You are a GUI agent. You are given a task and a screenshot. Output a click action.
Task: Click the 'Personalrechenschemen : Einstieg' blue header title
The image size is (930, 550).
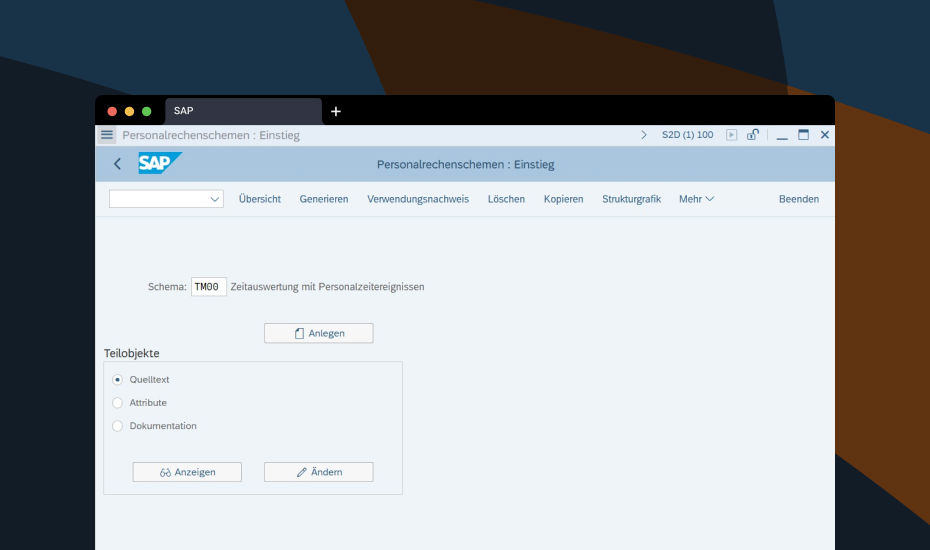pyautogui.click(x=466, y=164)
